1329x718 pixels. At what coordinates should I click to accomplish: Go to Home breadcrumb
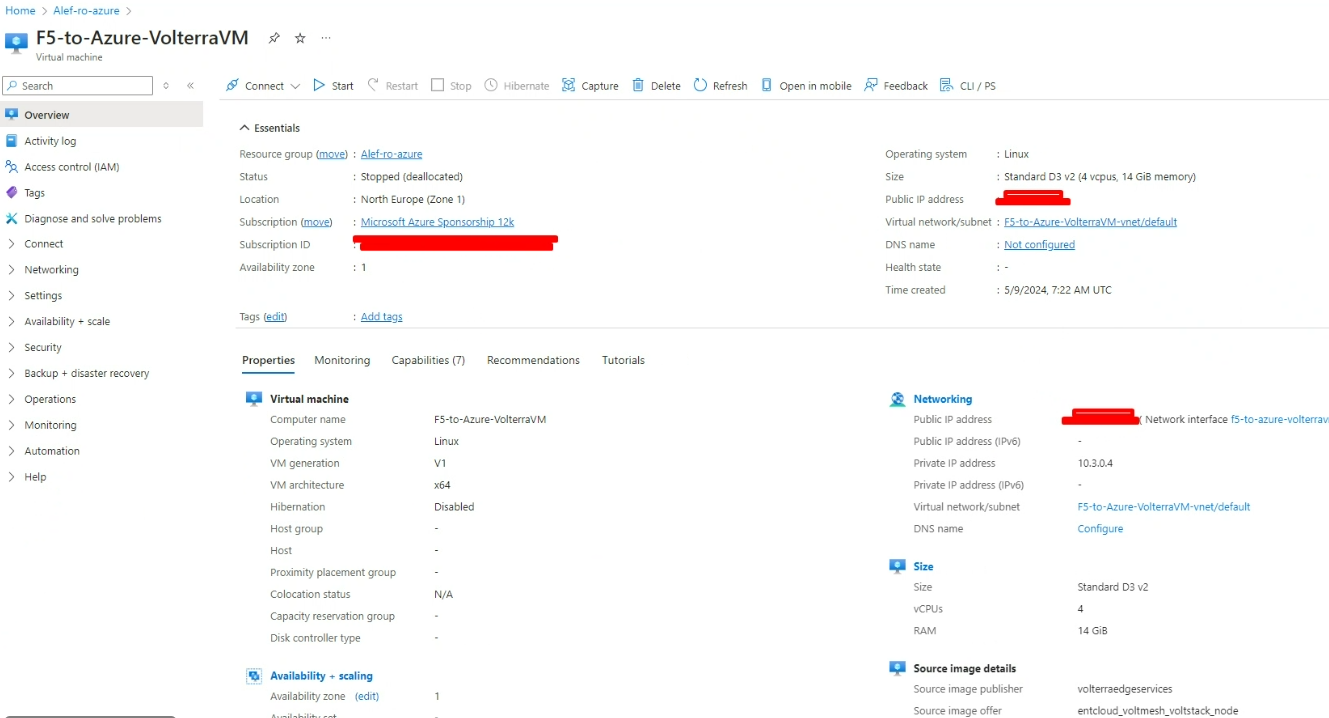coord(21,10)
